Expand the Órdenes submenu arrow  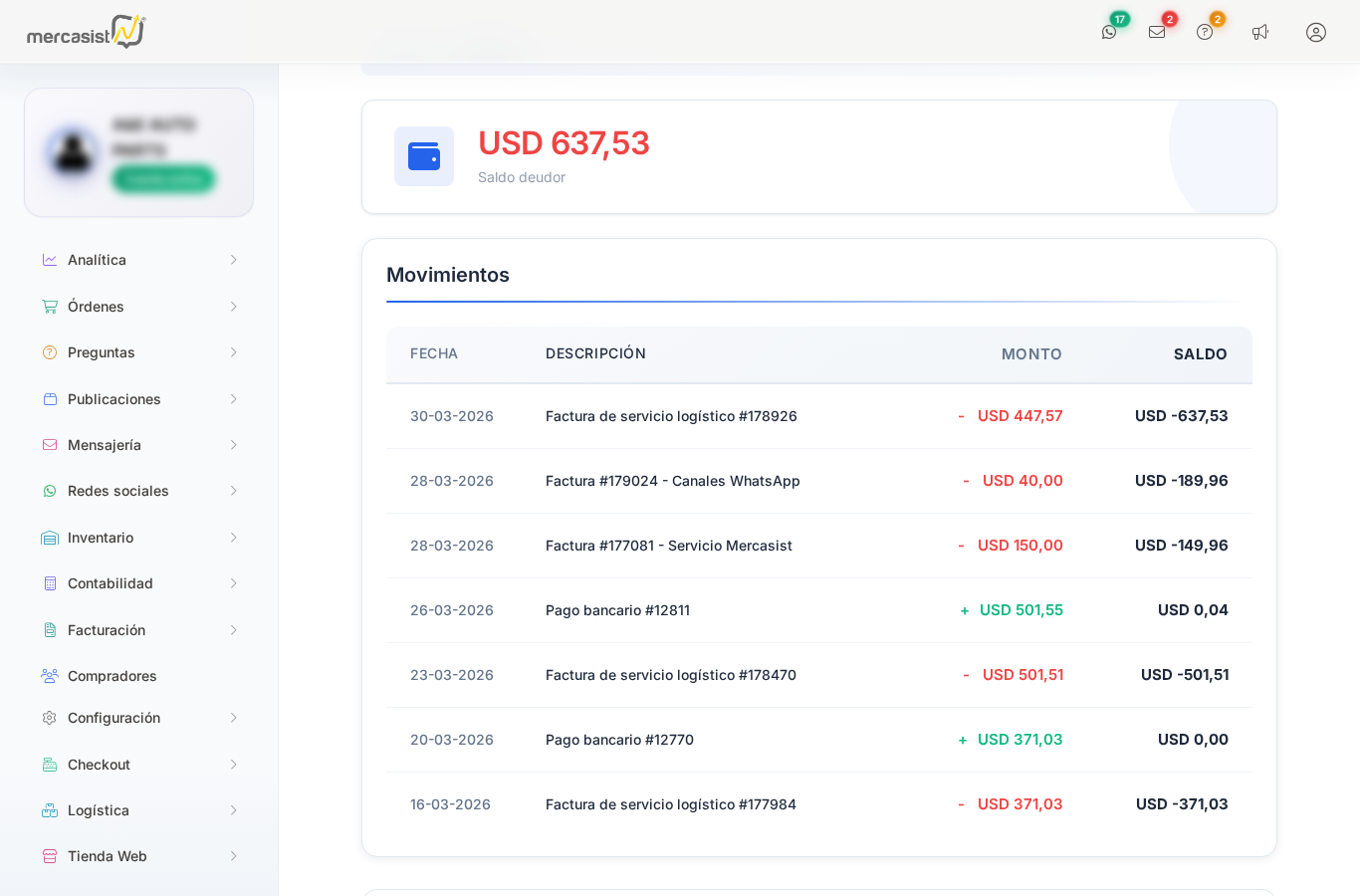click(x=234, y=307)
